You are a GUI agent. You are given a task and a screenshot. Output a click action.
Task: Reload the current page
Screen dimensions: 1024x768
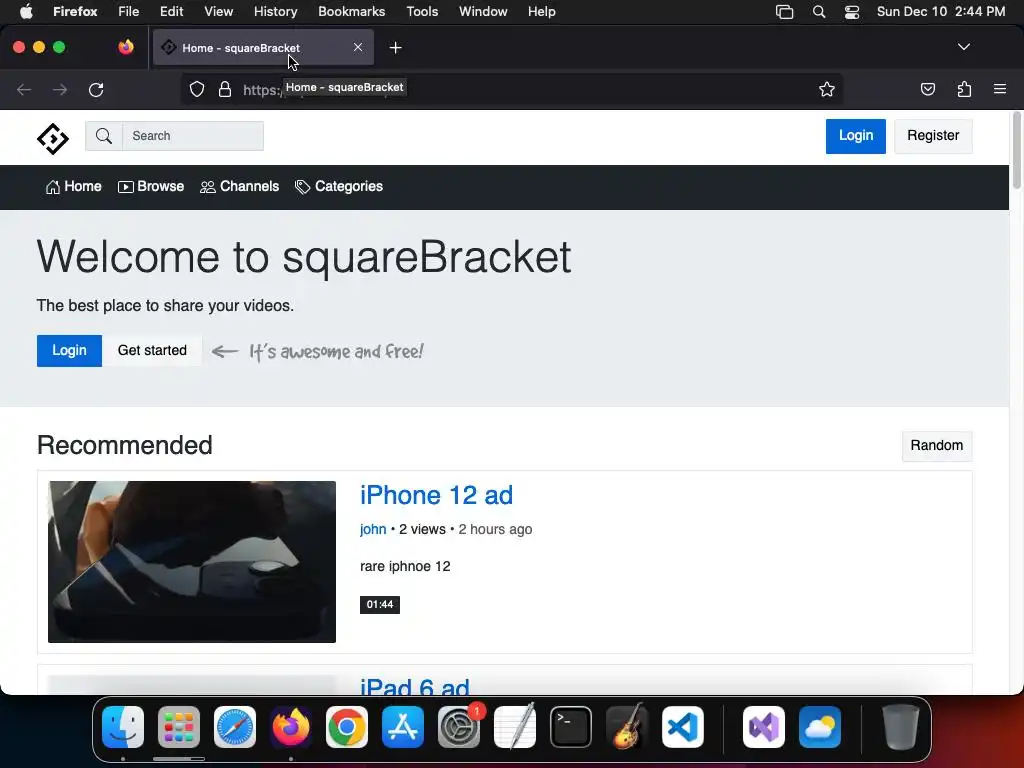click(x=96, y=89)
